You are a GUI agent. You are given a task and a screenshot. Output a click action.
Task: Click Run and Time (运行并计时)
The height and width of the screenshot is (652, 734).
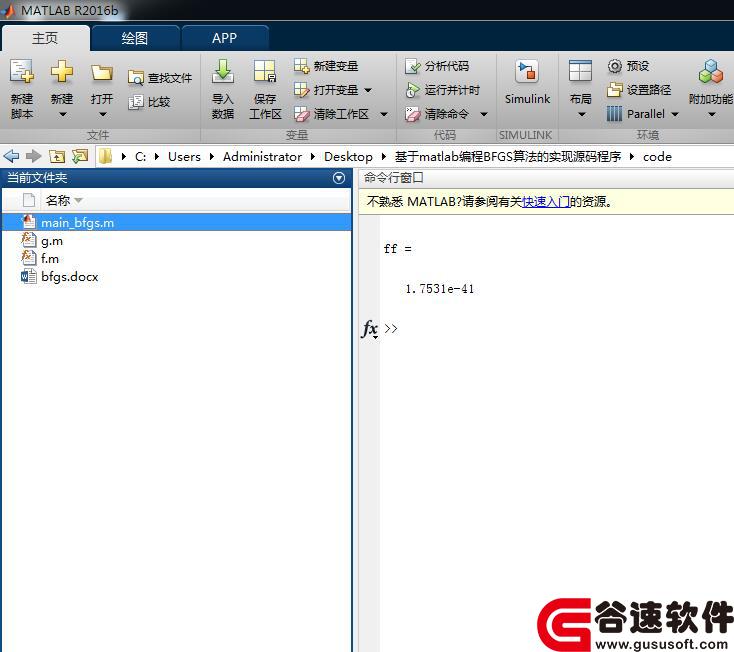click(442, 90)
